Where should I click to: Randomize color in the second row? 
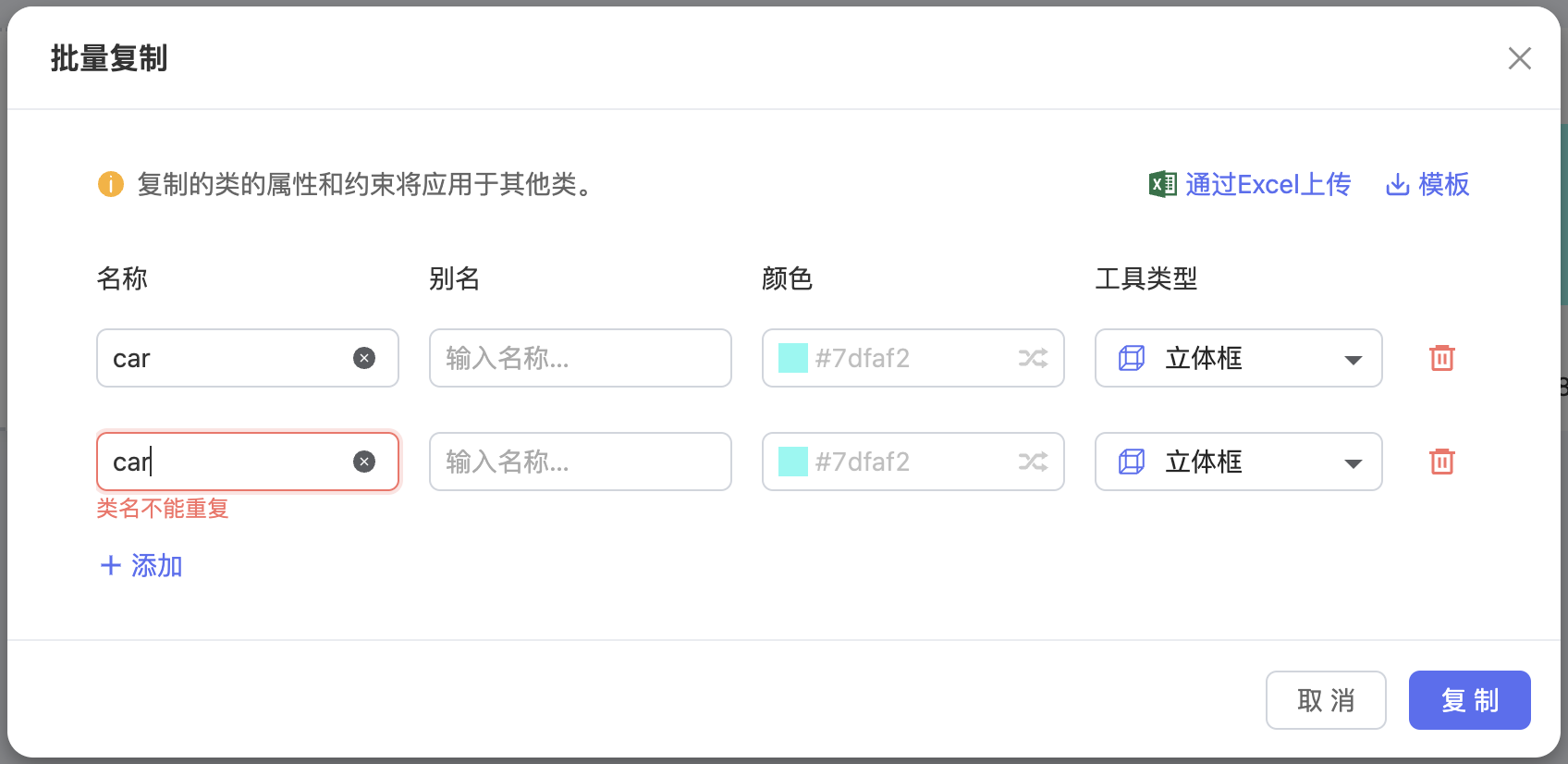click(1033, 462)
